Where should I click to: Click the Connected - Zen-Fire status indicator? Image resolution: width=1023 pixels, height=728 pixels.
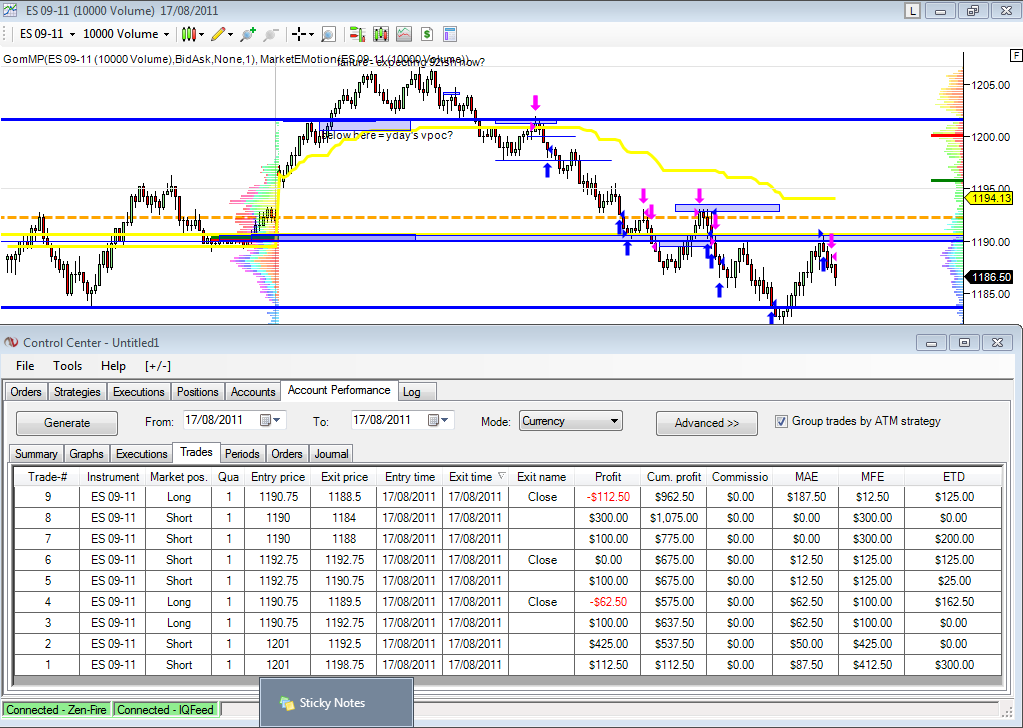pyautogui.click(x=57, y=710)
